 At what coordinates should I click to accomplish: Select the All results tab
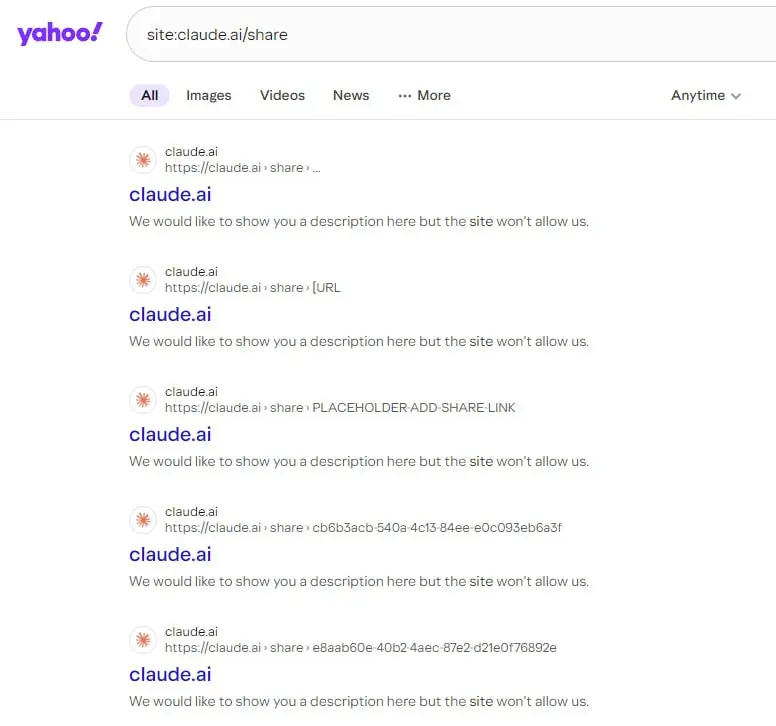coord(149,95)
